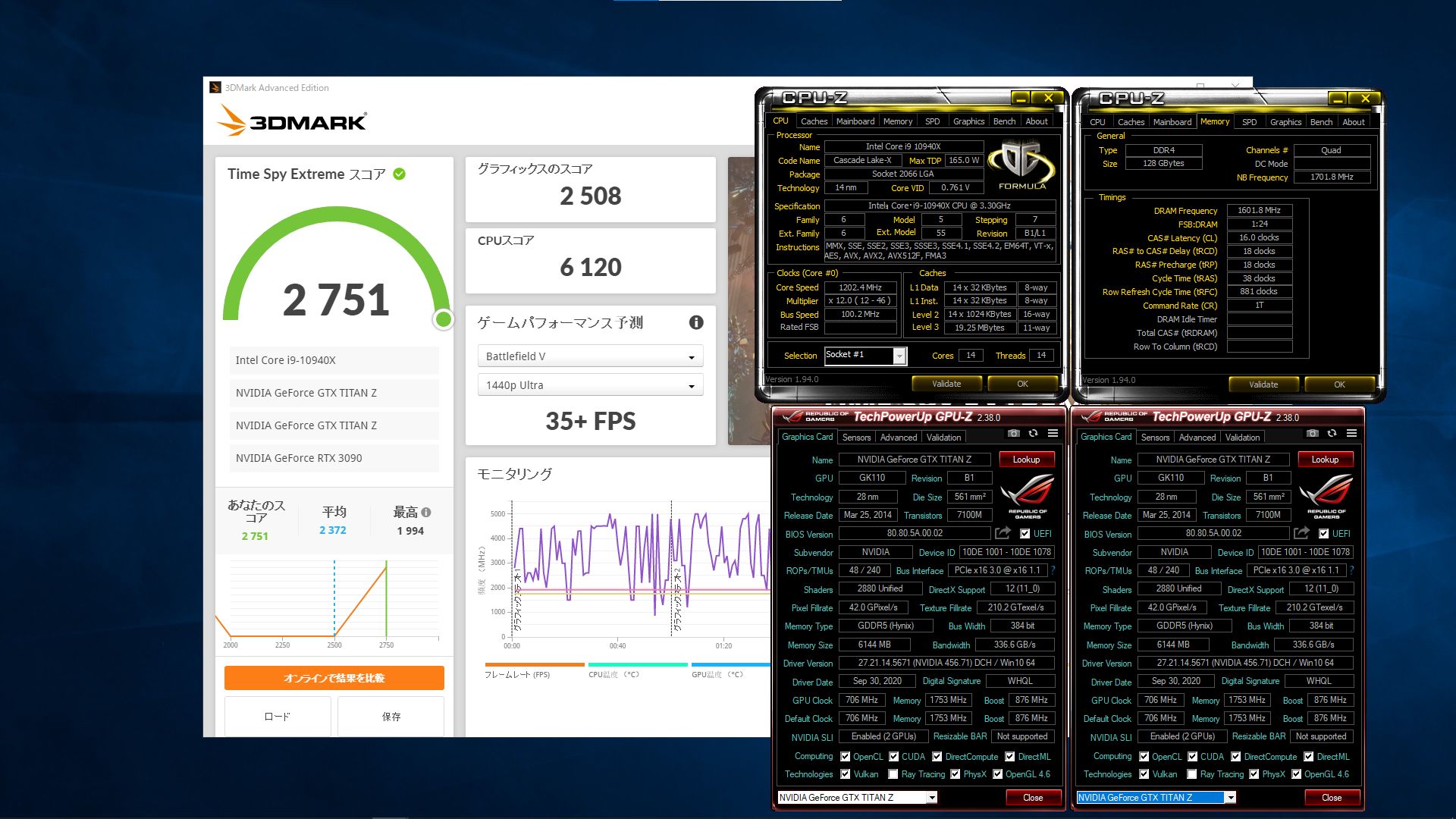Click green score gauge end marker
Screen dimensions: 1456x819
(444, 319)
